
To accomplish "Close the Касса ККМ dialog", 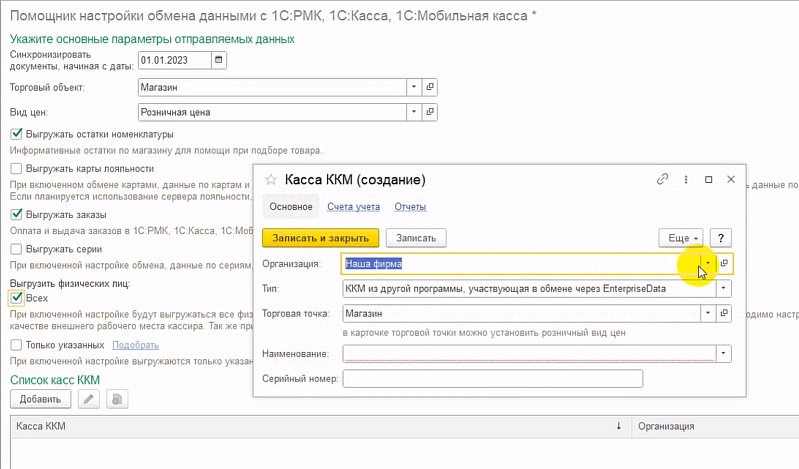I will 731,179.
